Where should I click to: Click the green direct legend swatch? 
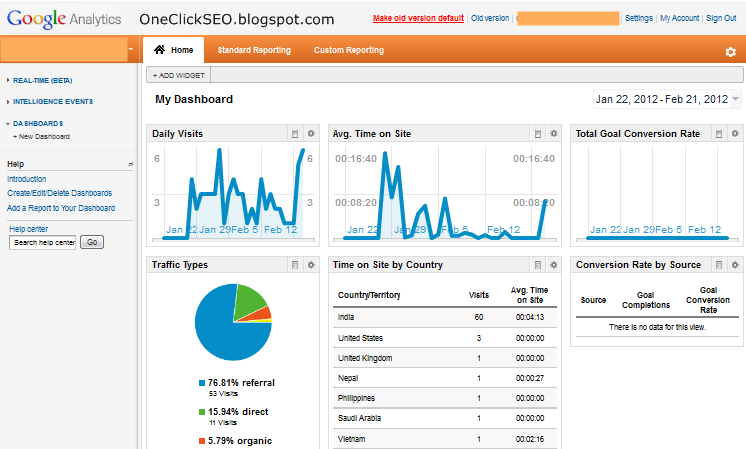202,412
